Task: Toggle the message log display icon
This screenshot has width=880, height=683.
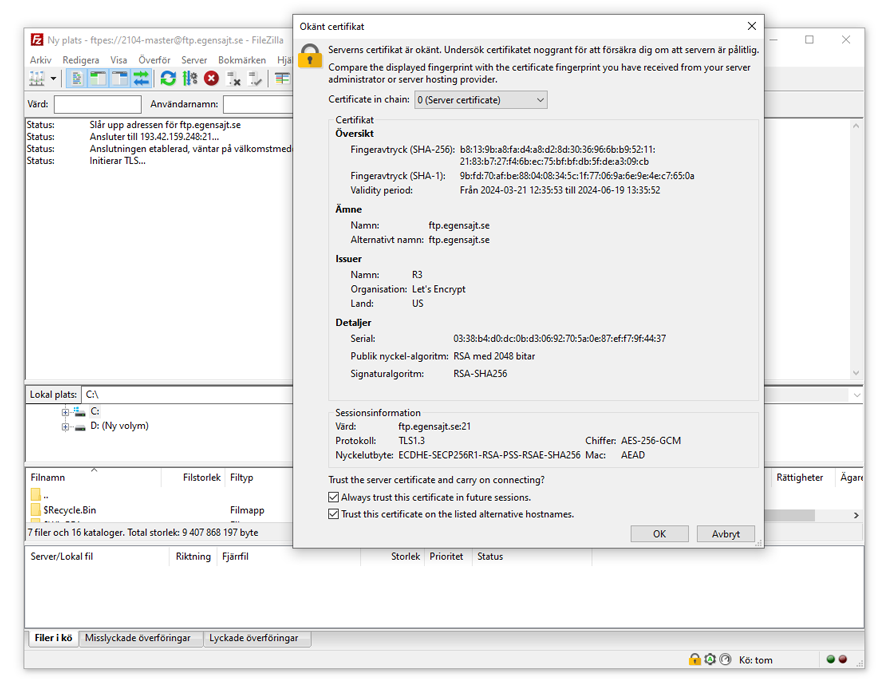Action: click(x=77, y=78)
